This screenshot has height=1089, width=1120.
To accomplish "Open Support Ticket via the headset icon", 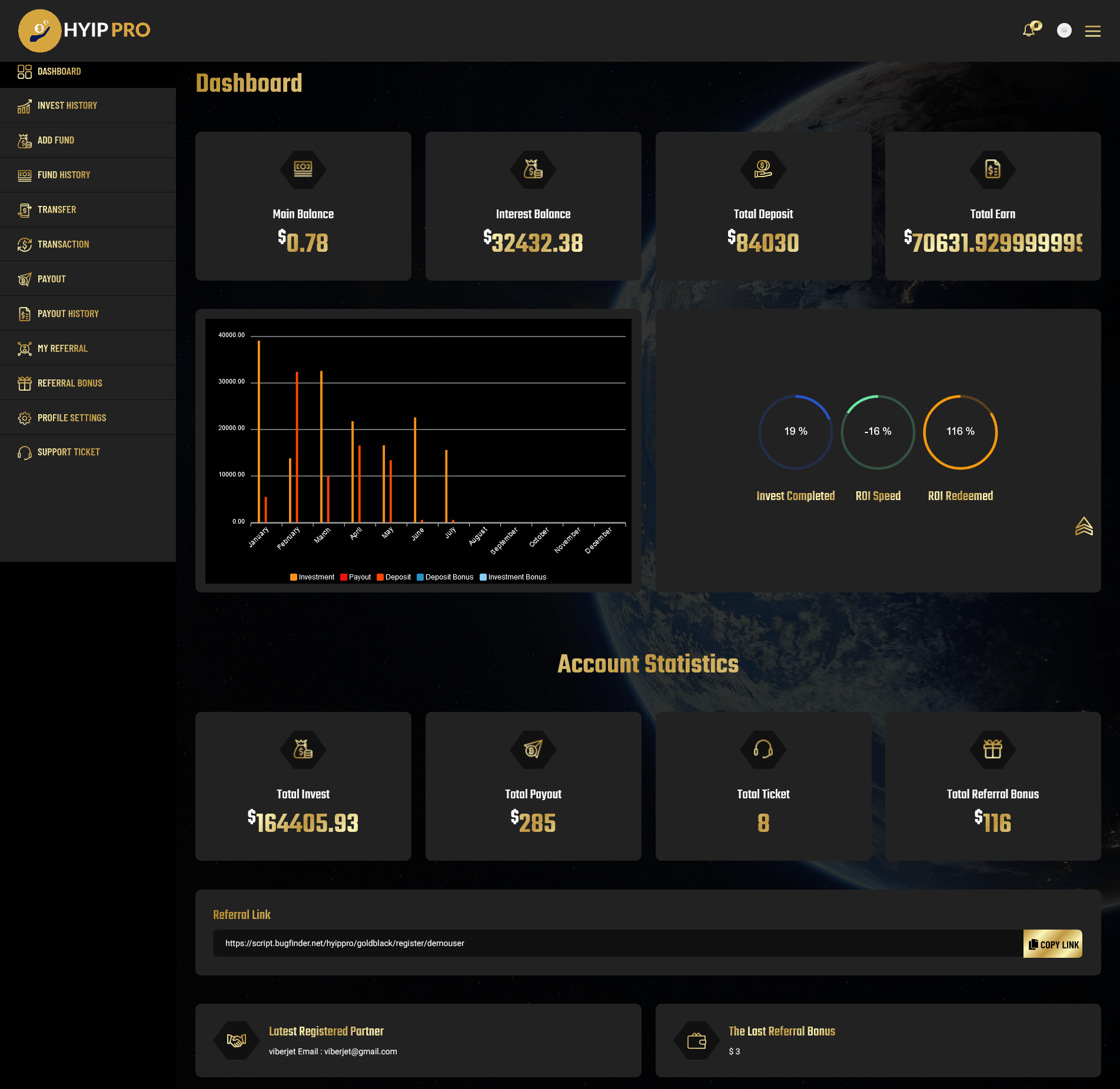I will (x=24, y=452).
